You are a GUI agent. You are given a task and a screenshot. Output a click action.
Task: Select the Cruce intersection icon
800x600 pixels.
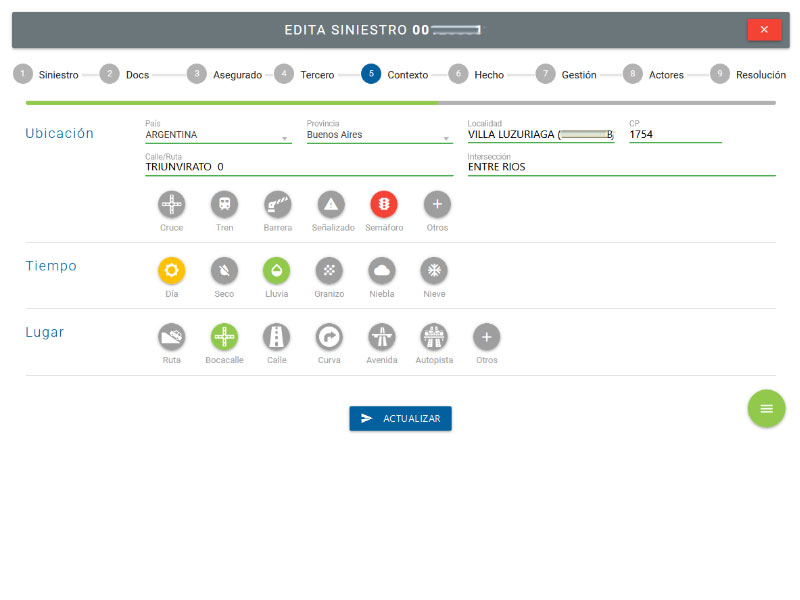(172, 205)
